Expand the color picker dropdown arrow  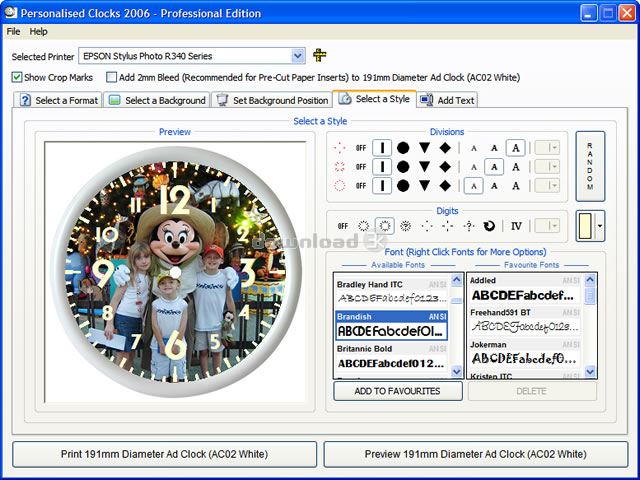point(598,226)
